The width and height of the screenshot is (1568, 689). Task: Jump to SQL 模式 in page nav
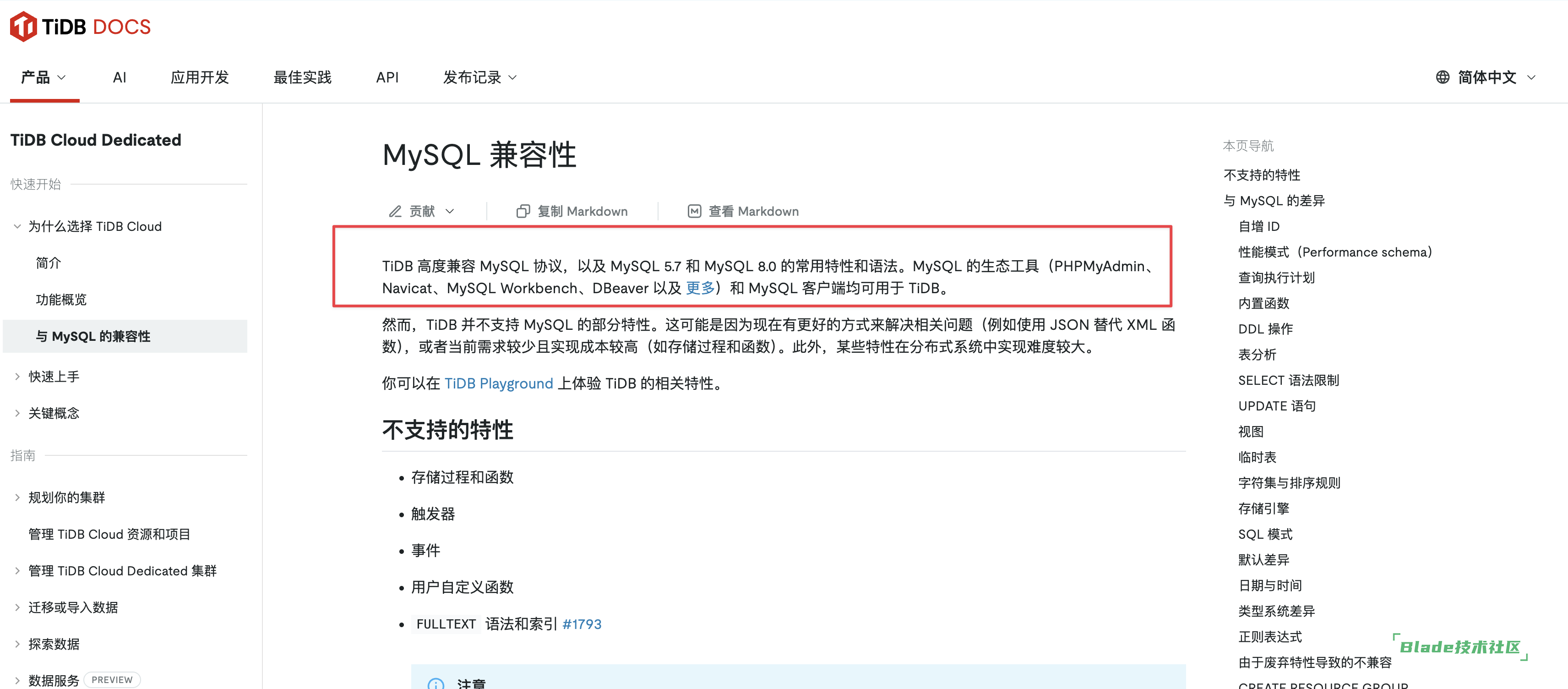(x=1265, y=535)
